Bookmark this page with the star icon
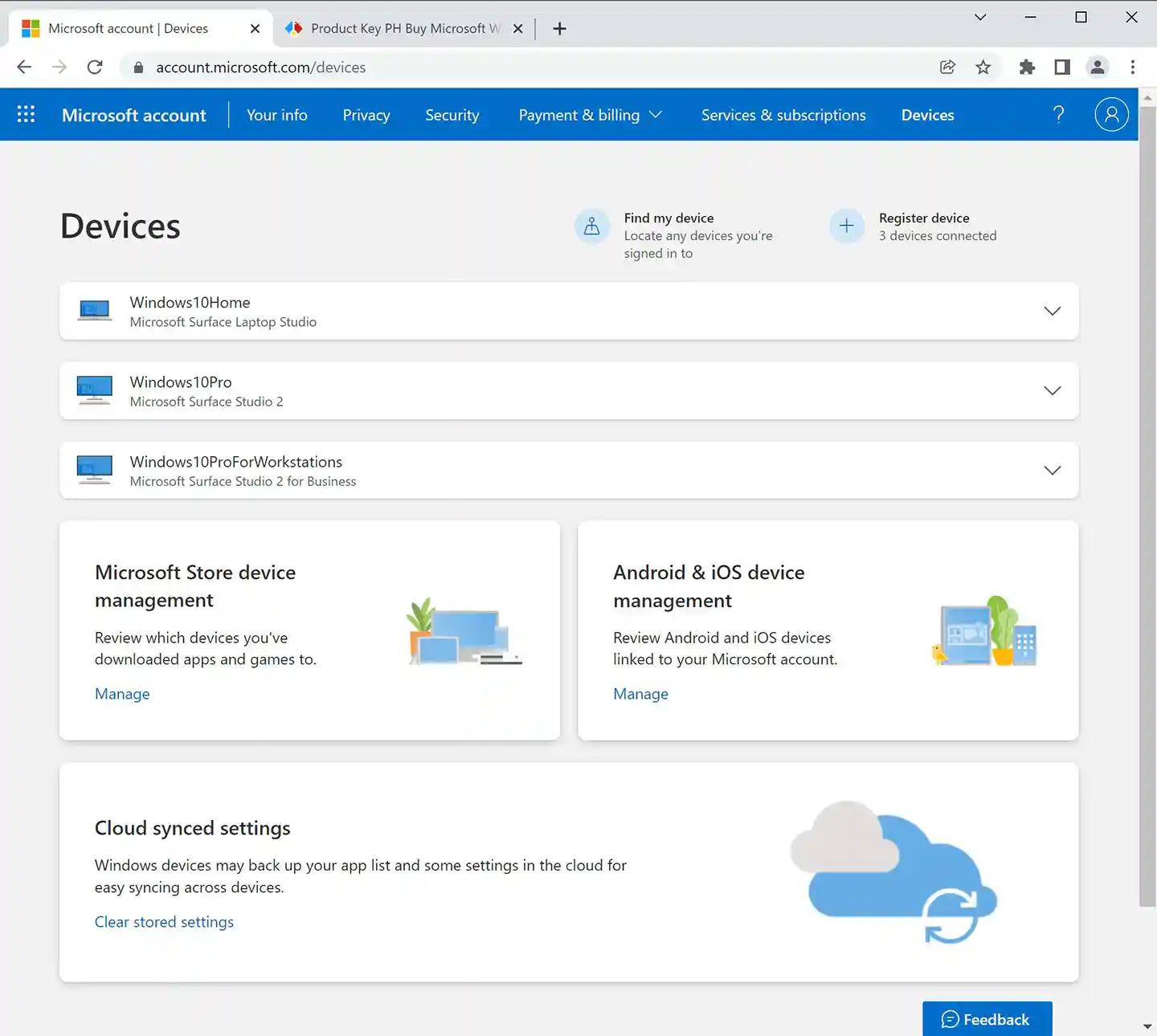This screenshot has width=1157, height=1036. click(983, 67)
